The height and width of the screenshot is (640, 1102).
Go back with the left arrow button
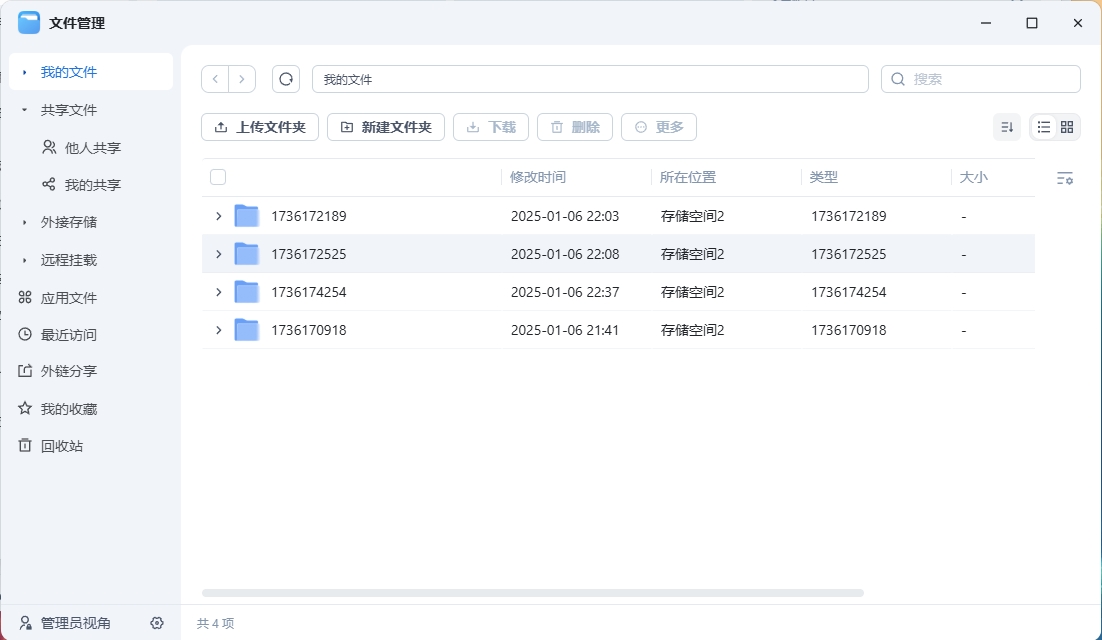(215, 79)
